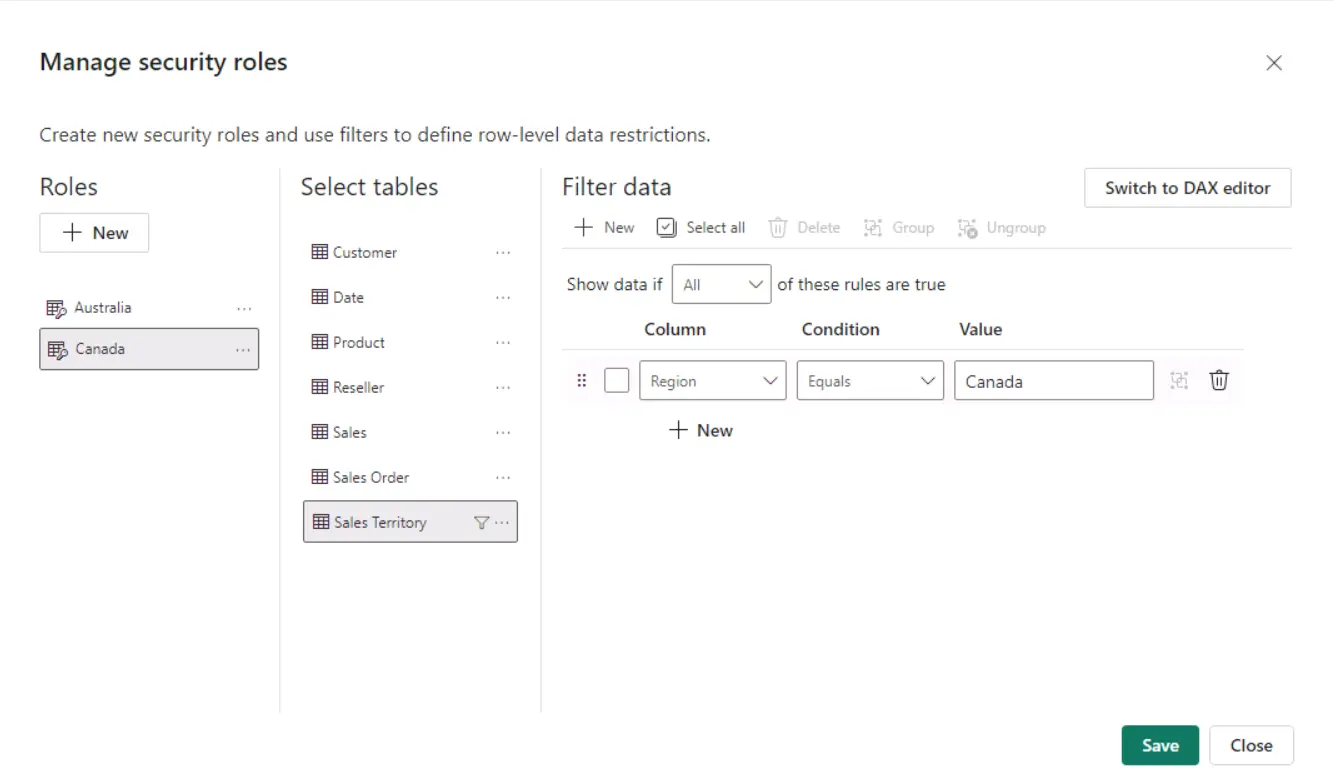This screenshot has width=1334, height=783.
Task: Delete the Region rule using its trash icon
Action: pyautogui.click(x=1218, y=380)
